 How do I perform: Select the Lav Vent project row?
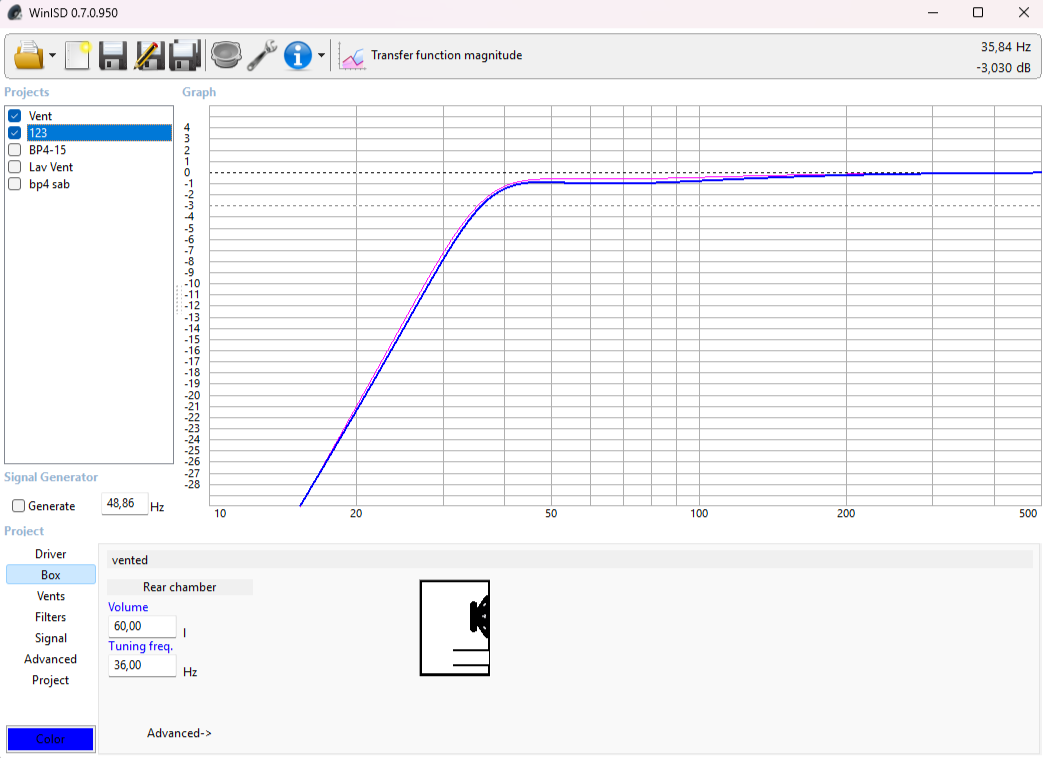pyautogui.click(x=99, y=167)
